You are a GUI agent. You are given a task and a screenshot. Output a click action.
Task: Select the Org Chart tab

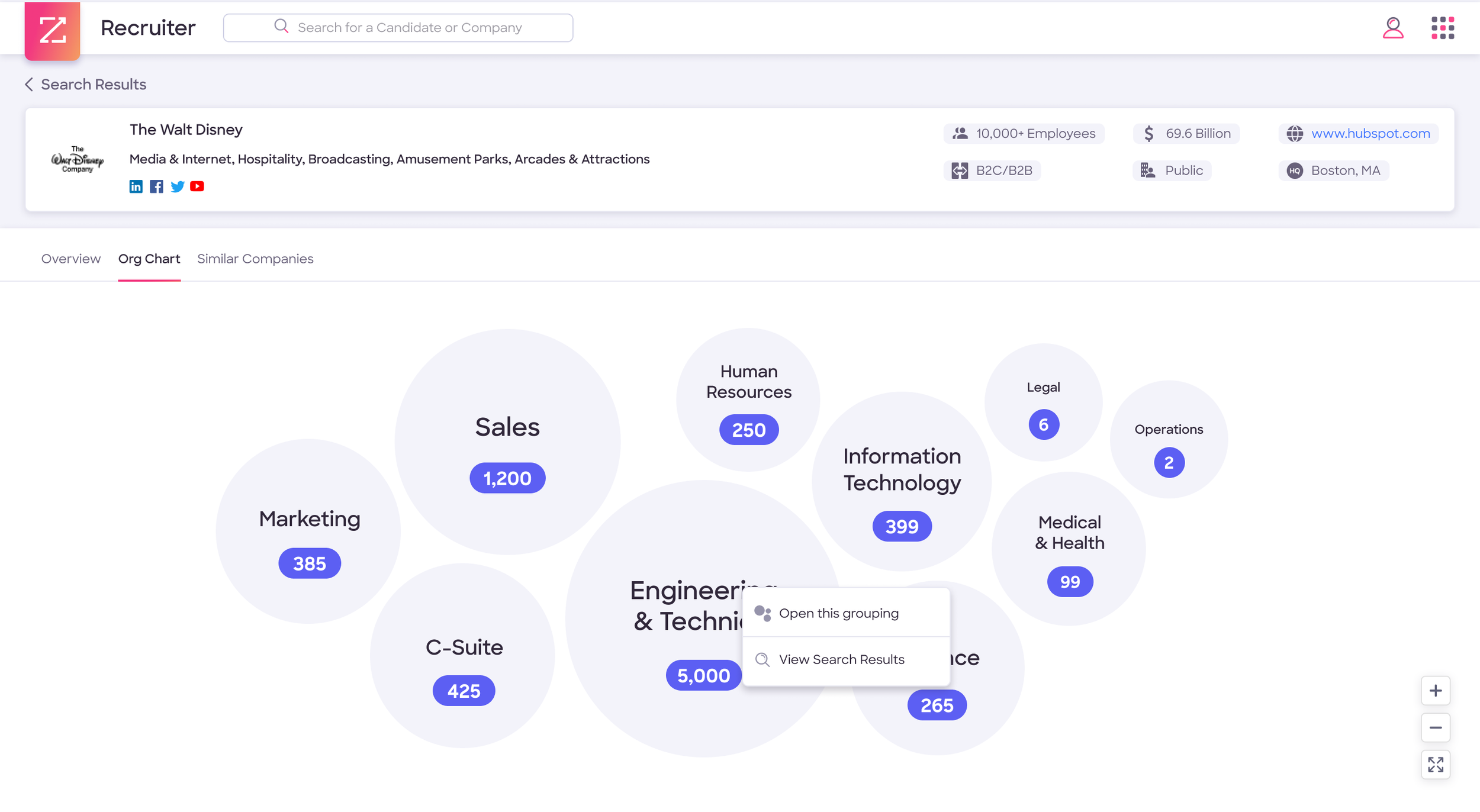point(149,259)
